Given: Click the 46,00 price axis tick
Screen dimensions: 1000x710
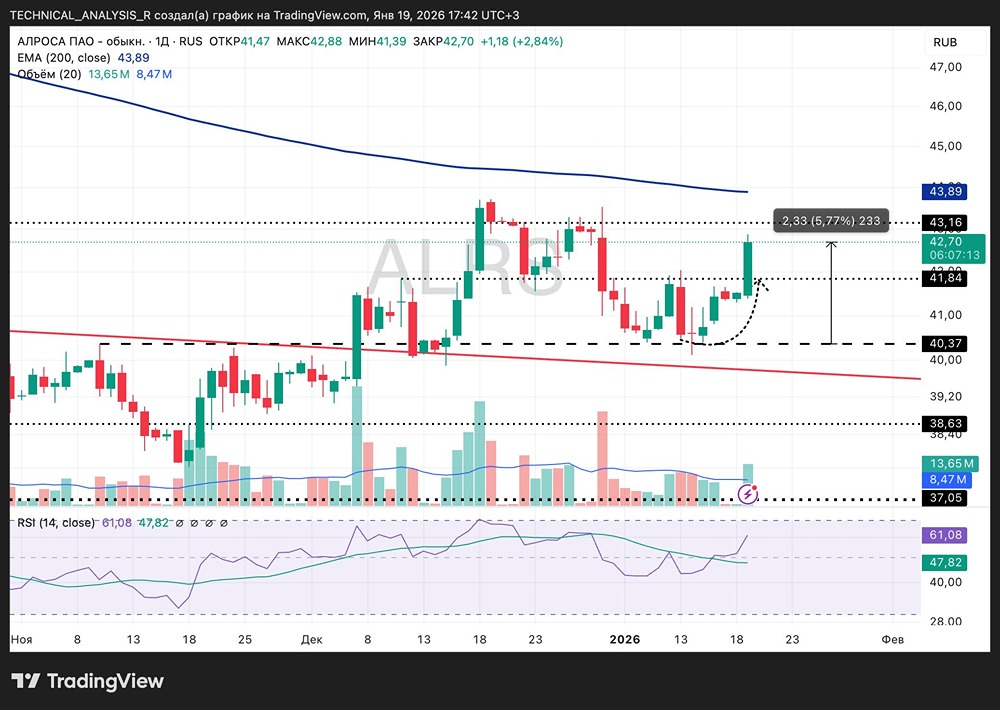Looking at the screenshot, I should (945, 106).
